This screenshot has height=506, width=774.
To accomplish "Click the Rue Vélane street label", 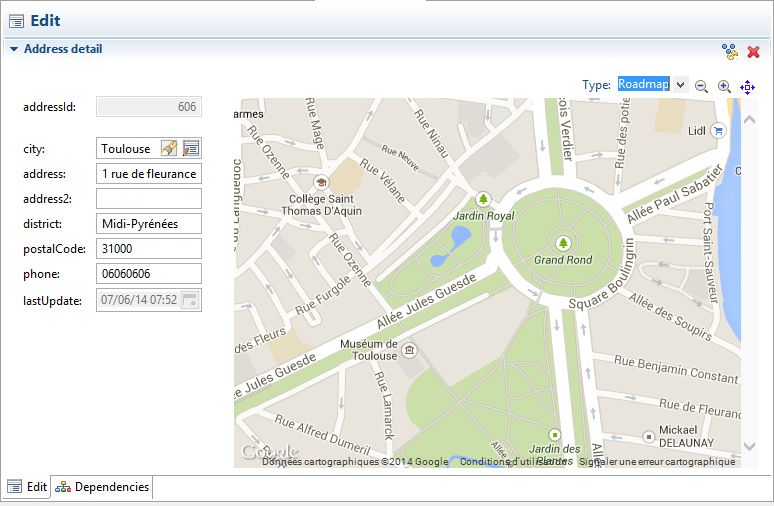I will pyautogui.click(x=382, y=181).
